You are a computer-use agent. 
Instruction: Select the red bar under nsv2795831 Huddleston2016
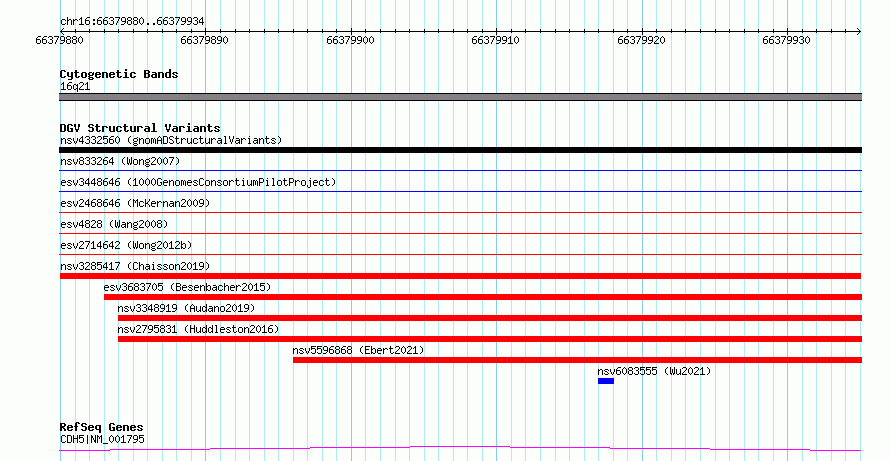(x=490, y=339)
